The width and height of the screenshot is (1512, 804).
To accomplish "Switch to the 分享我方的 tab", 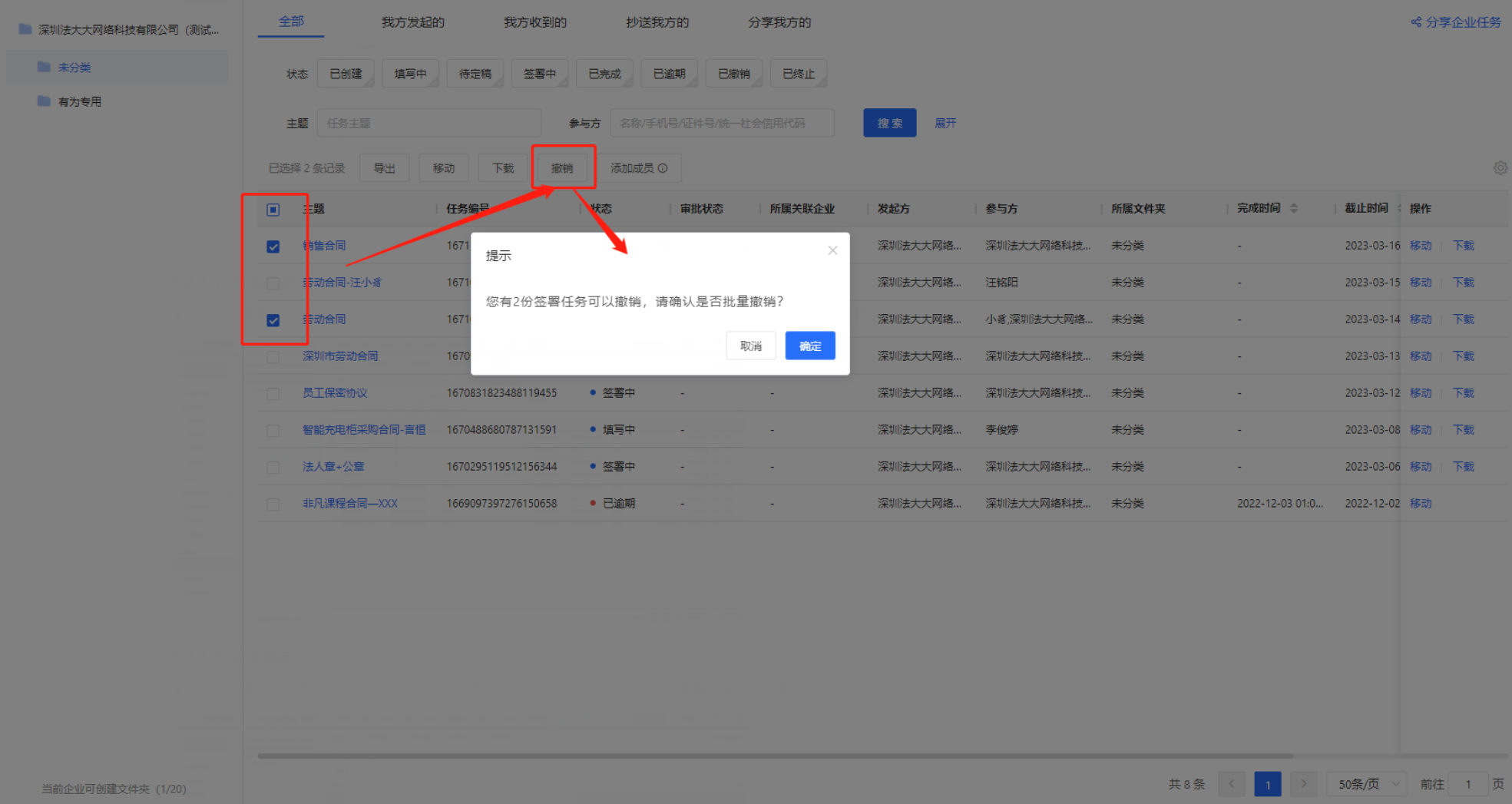I will click(x=779, y=22).
